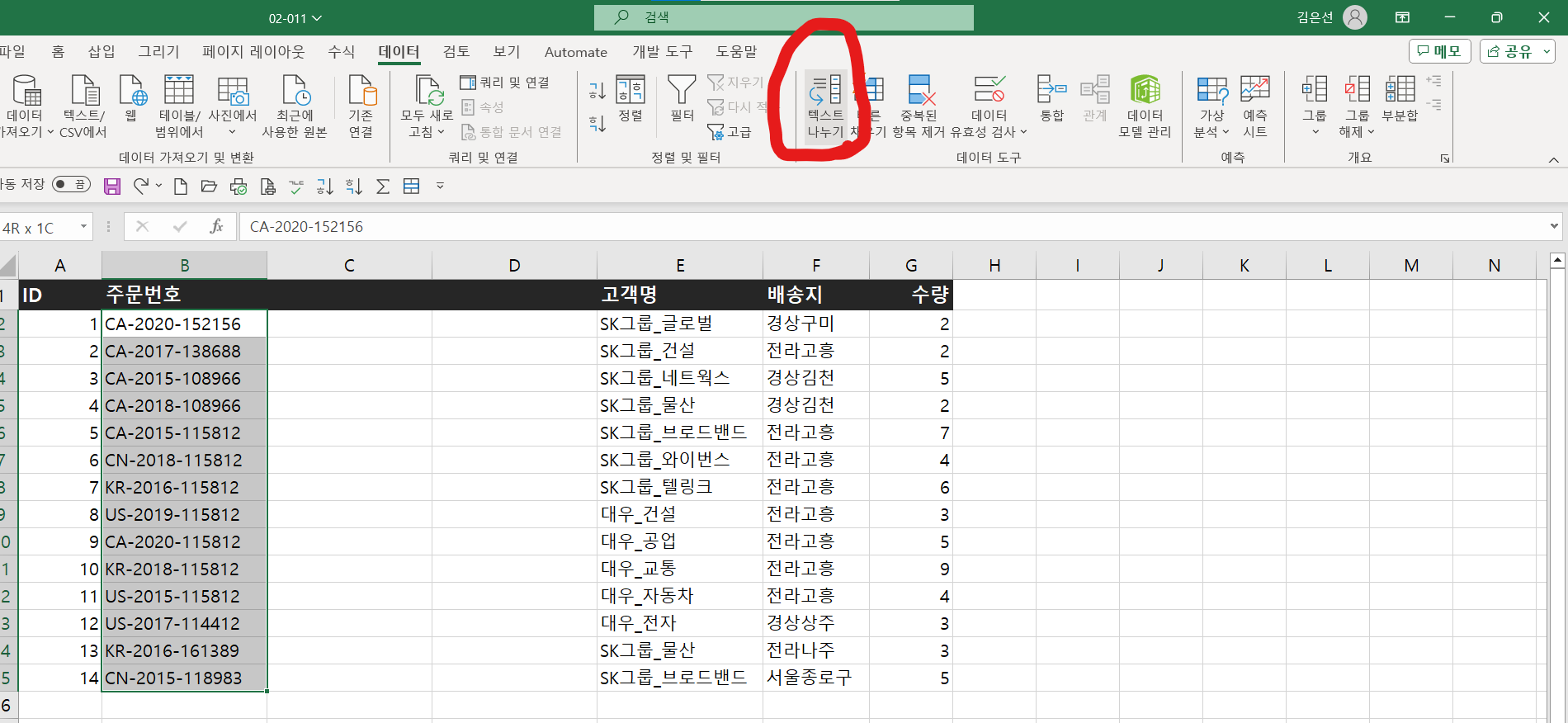Open 데이터 모델 관리
The image size is (1568, 723).
click(1145, 106)
